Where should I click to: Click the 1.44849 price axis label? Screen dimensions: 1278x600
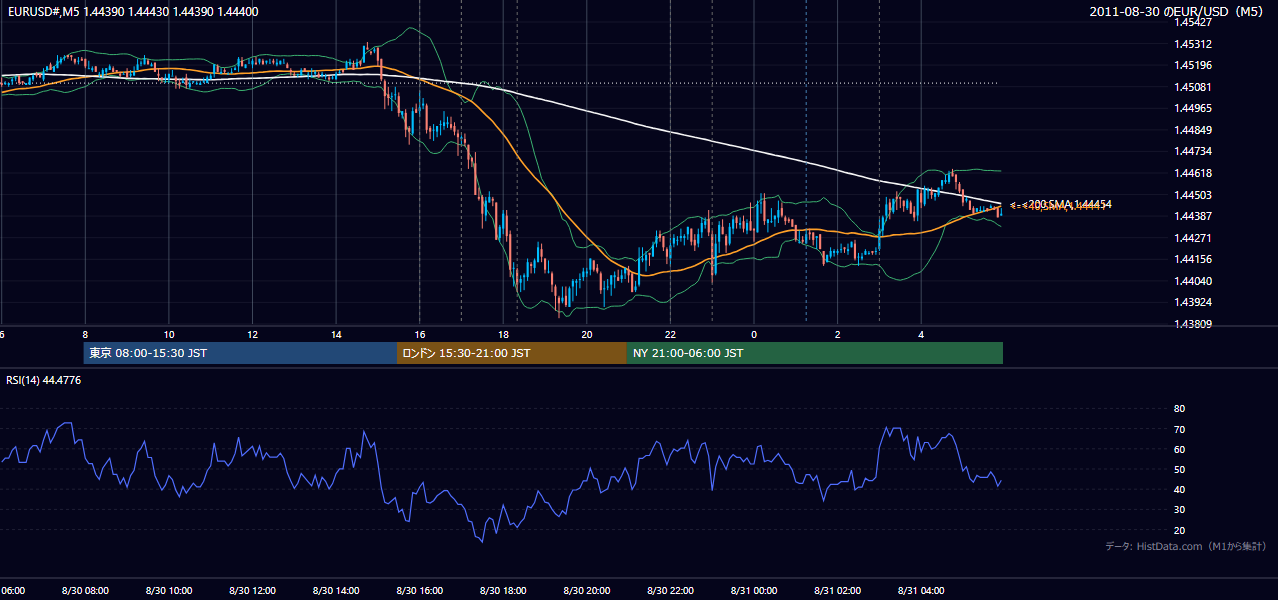[x=1192, y=130]
